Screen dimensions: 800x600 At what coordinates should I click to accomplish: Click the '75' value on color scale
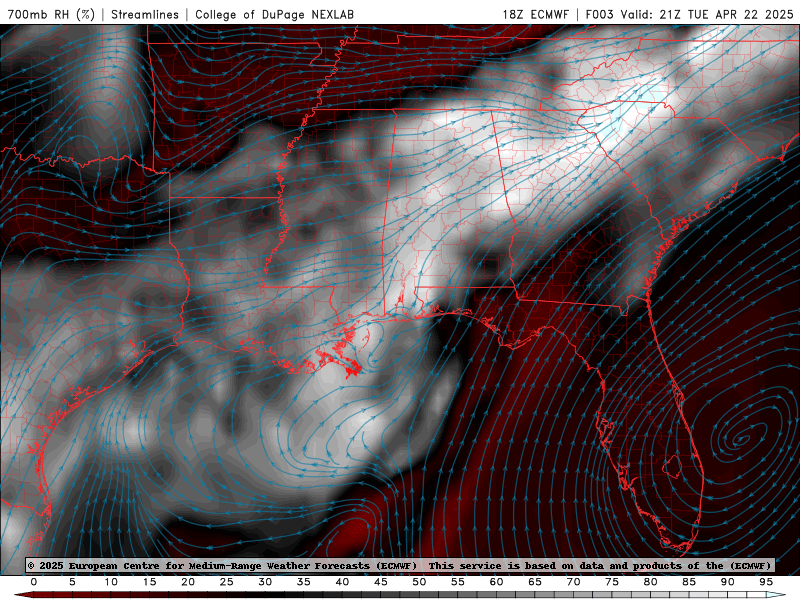[x=612, y=582]
